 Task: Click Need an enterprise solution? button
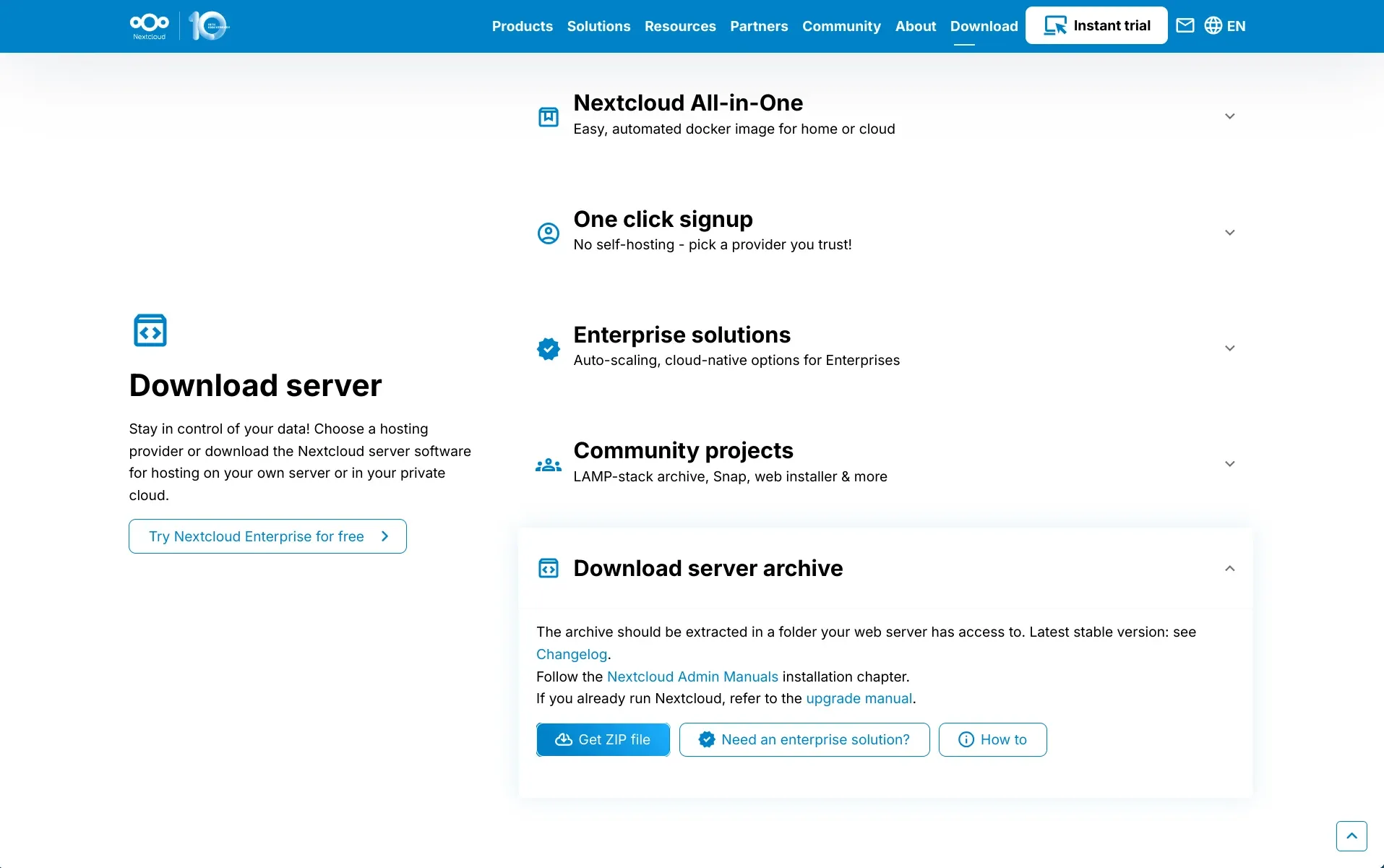[x=804, y=739]
